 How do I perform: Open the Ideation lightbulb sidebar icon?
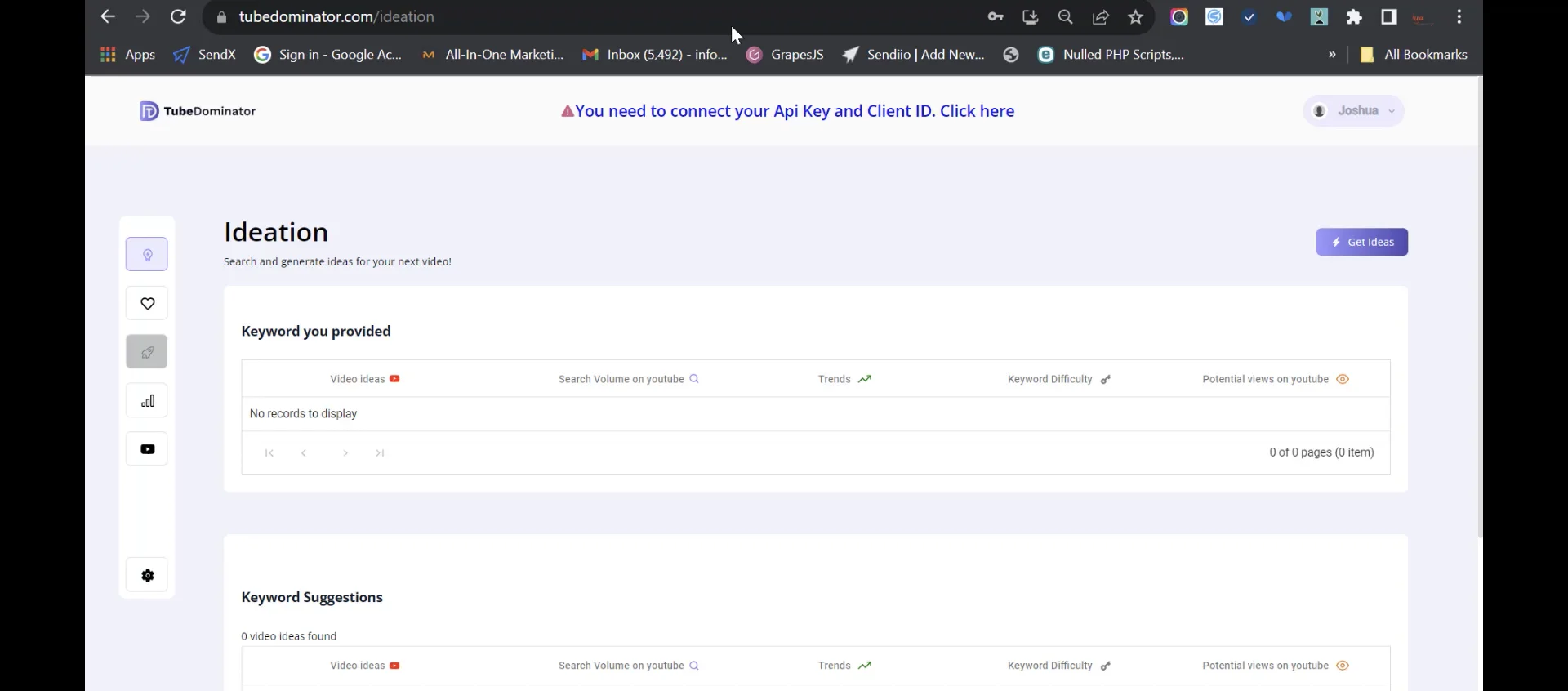click(147, 254)
